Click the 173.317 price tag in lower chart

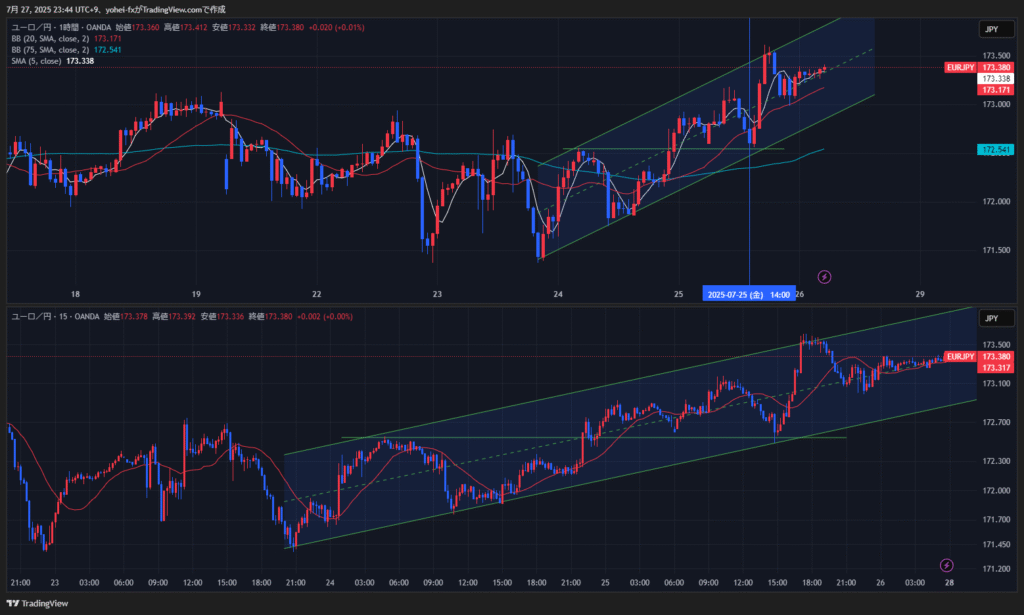point(994,368)
